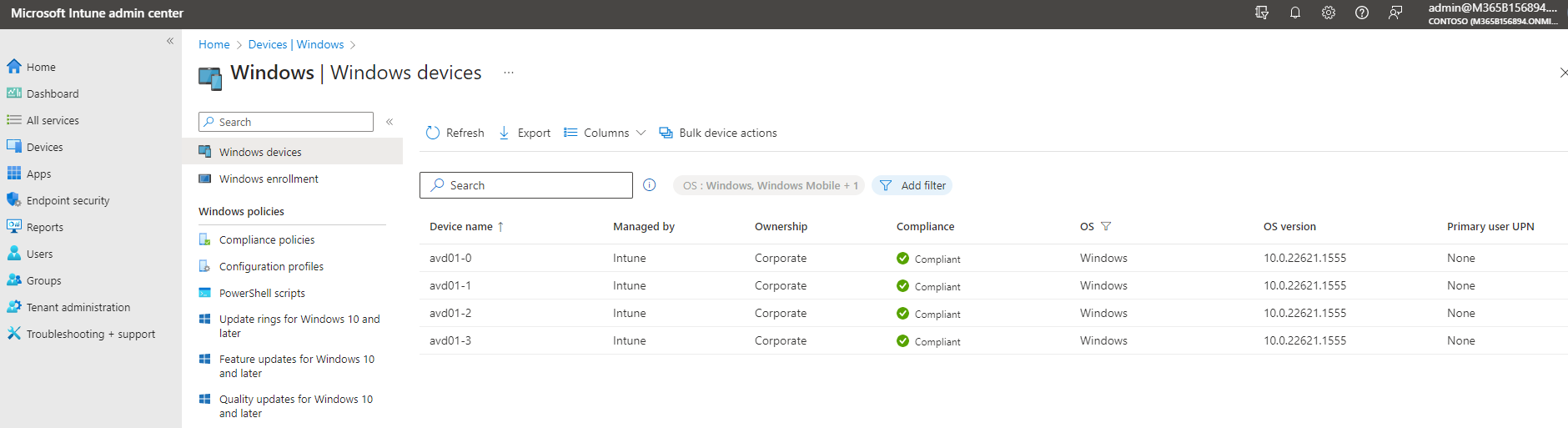
Task: Open Feature updates for Windows 10 and later
Action: 296,365
